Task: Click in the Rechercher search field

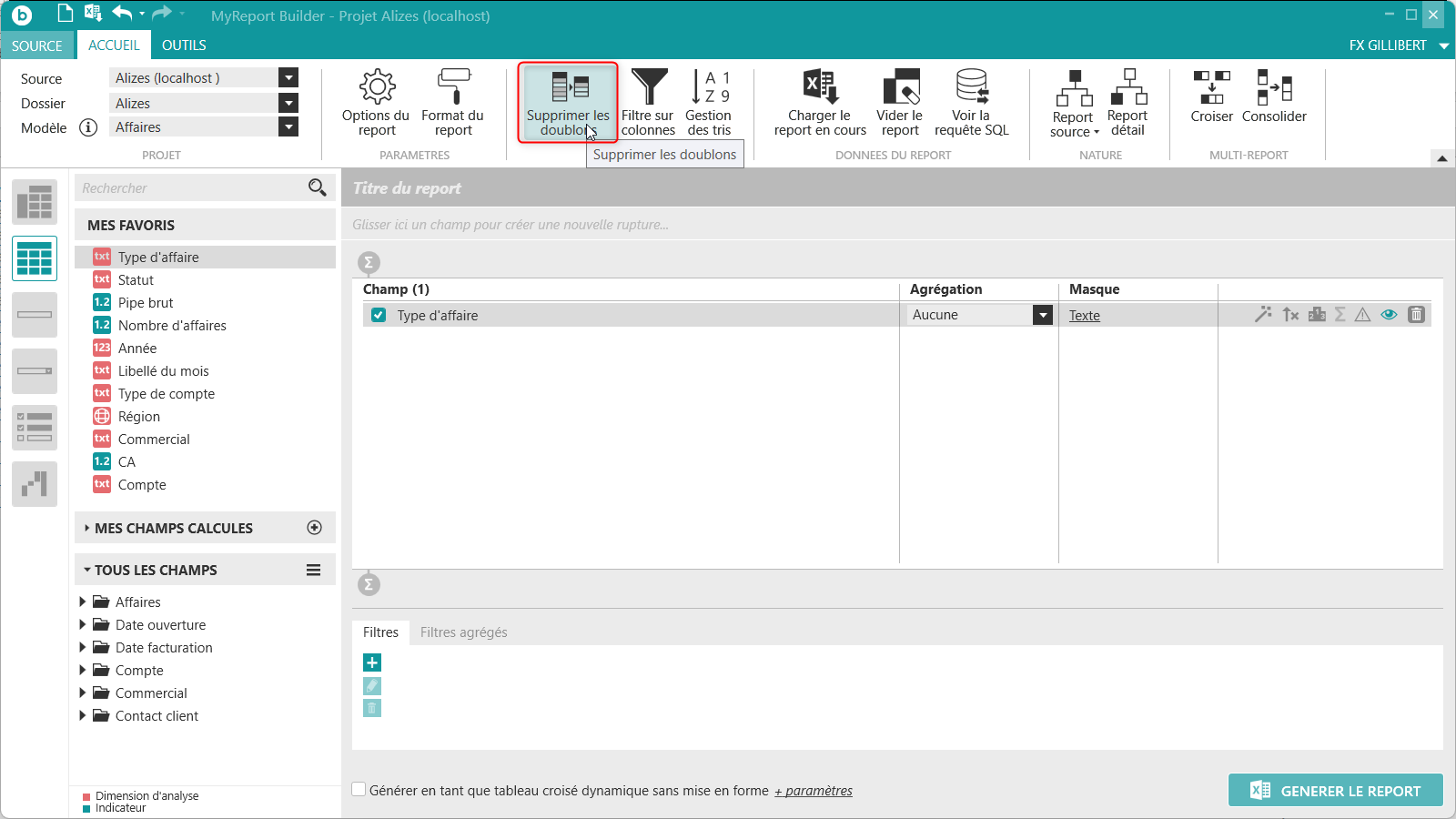Action: (191, 188)
